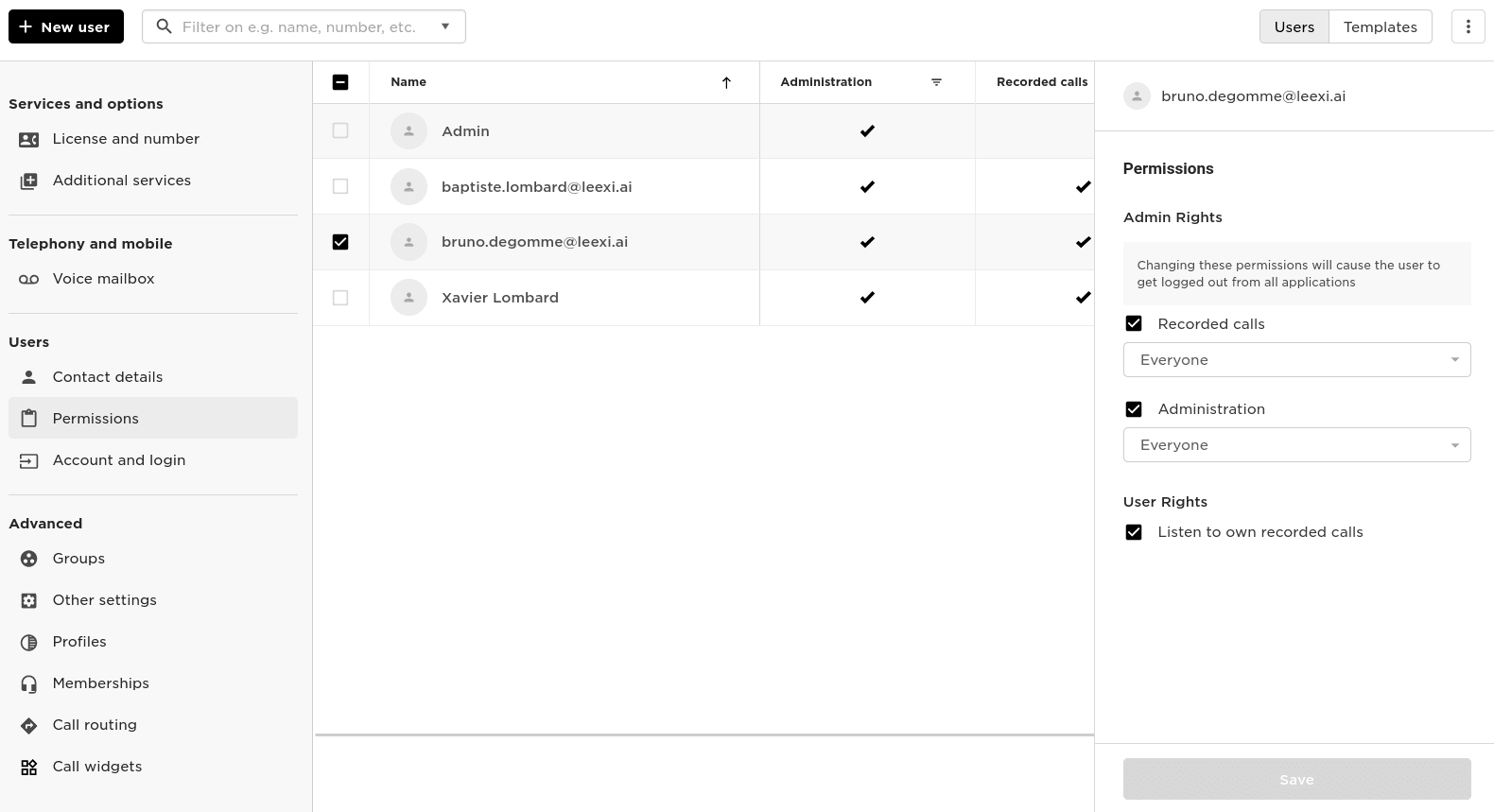This screenshot has height=812, width=1494.
Task: Uncheck the Recorded calls admin right
Action: click(1134, 324)
